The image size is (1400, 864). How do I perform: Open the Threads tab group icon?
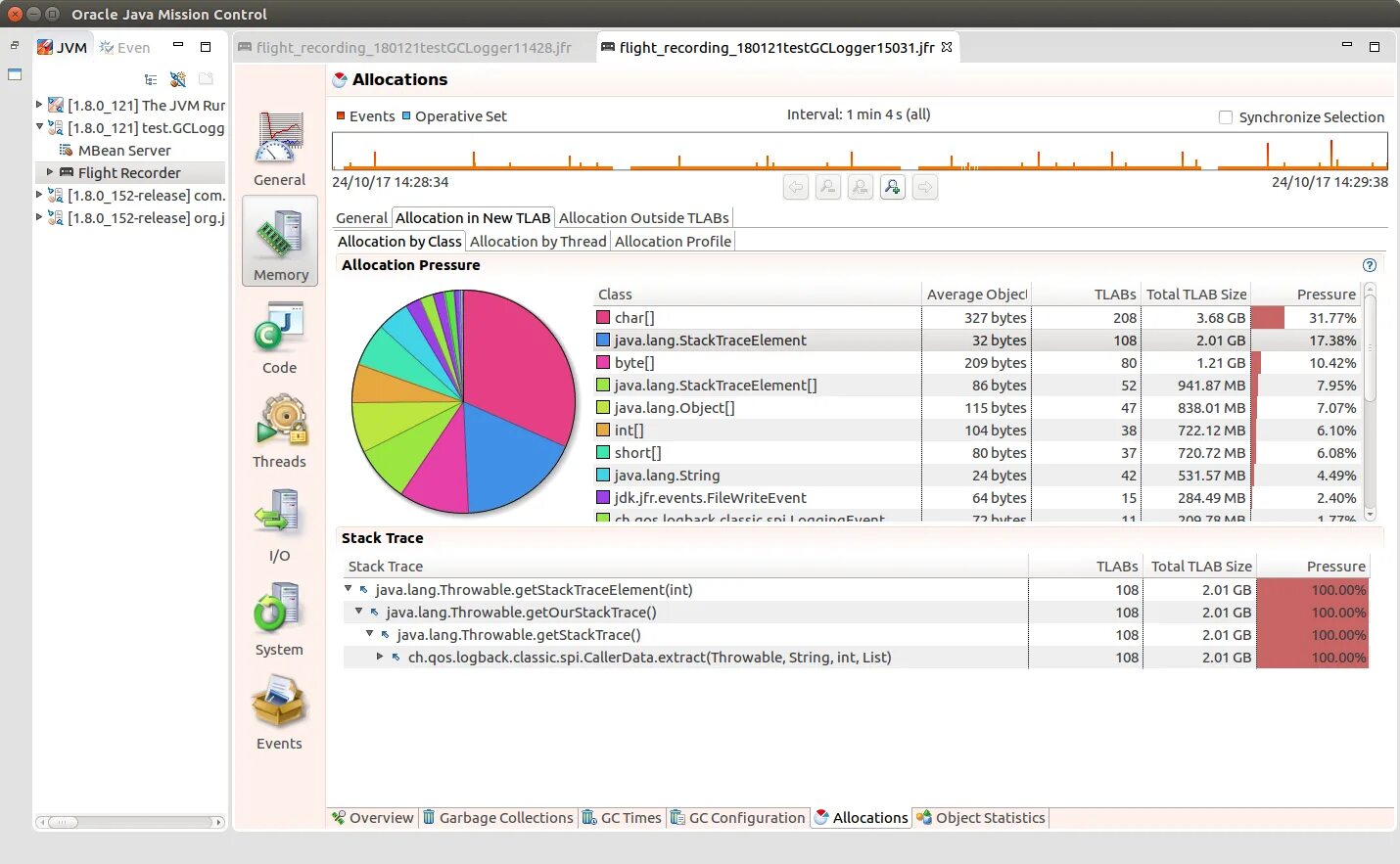click(280, 431)
